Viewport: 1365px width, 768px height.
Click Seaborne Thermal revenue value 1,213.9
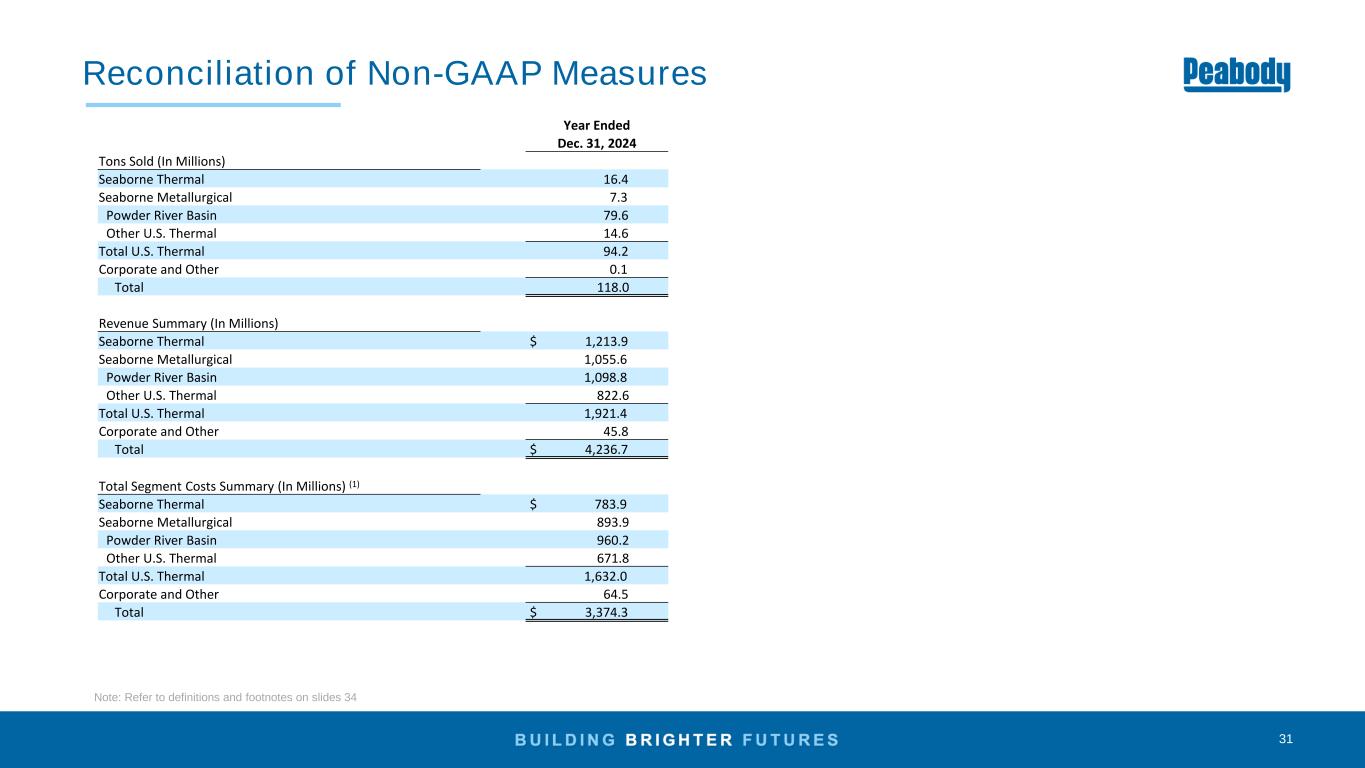point(606,341)
